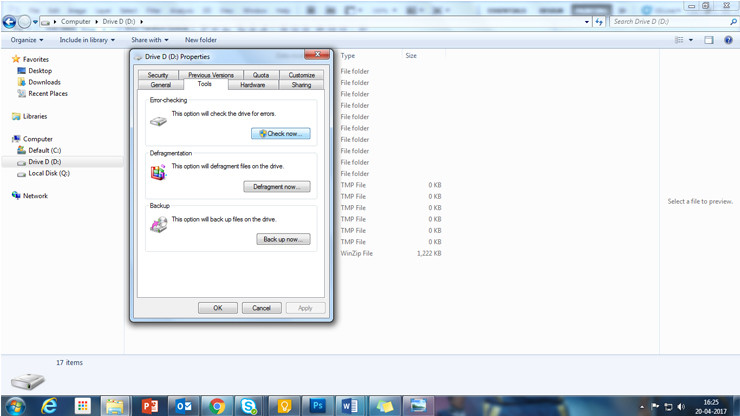Open Word from the taskbar

coord(350,406)
